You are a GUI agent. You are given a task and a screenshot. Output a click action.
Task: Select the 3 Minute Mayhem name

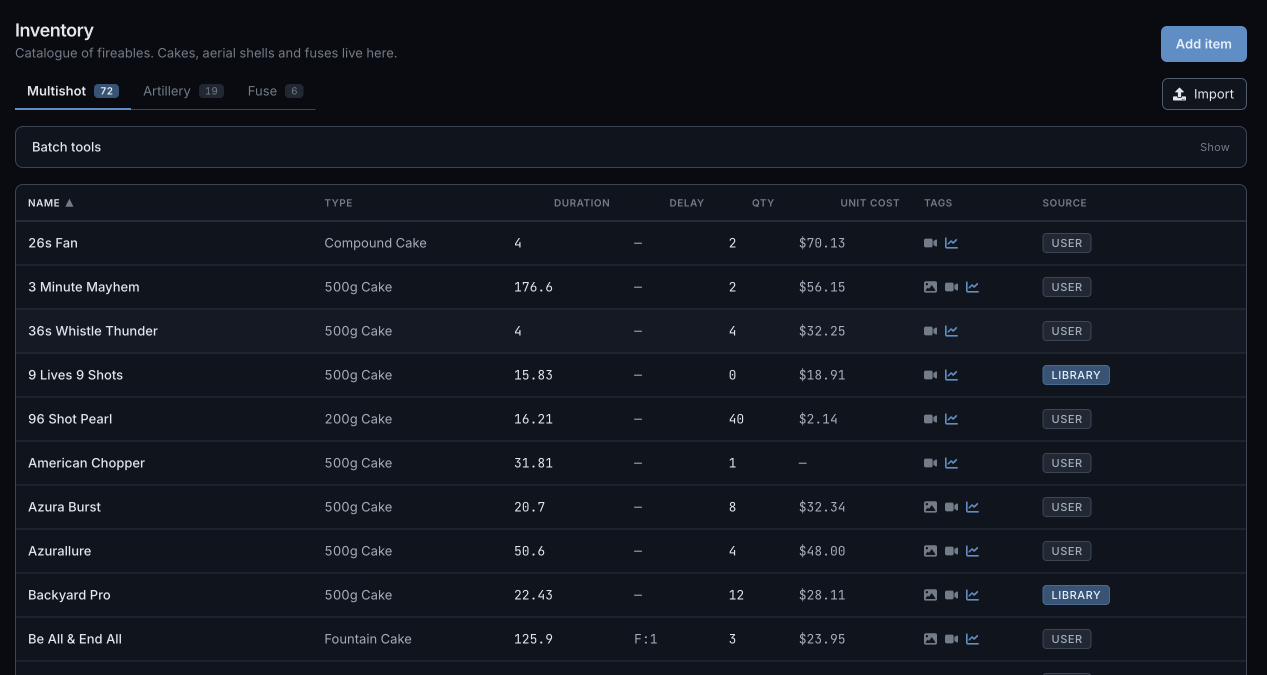pos(84,287)
